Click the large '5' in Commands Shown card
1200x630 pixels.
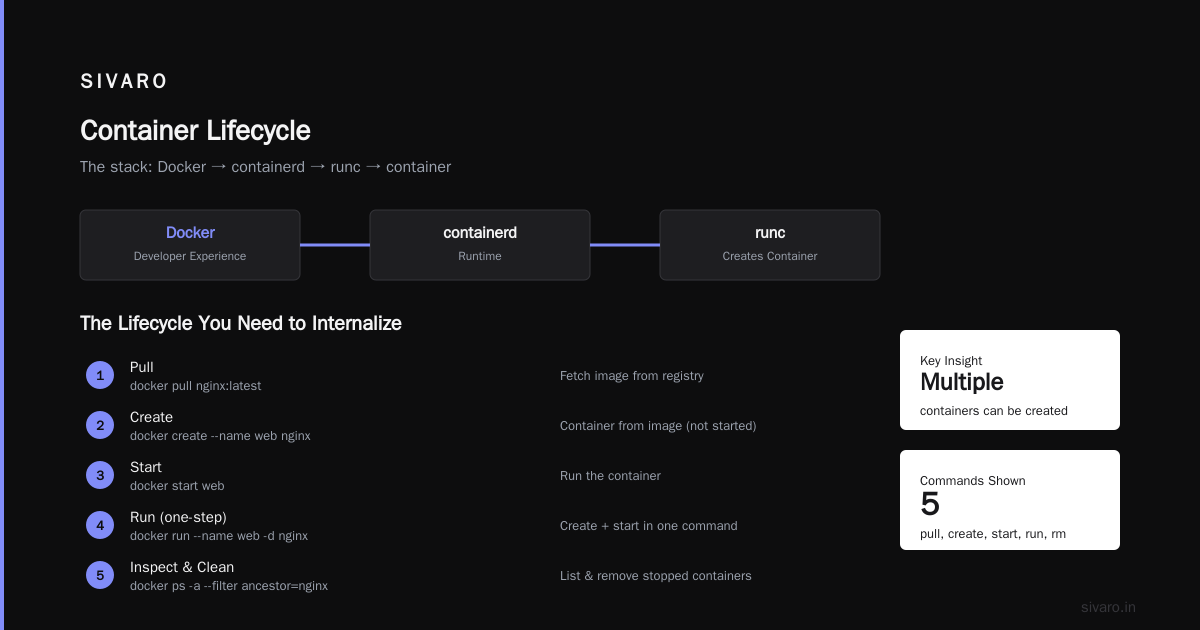[930, 503]
